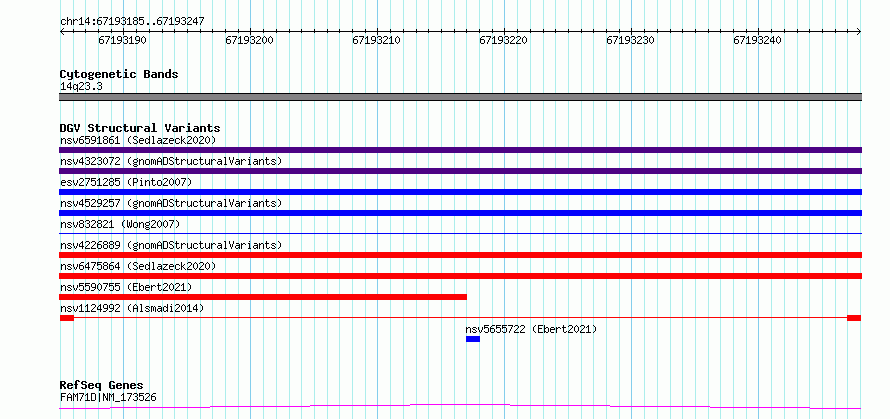Click variant label nsv5655722 (Ebert2021)

(x=531, y=329)
